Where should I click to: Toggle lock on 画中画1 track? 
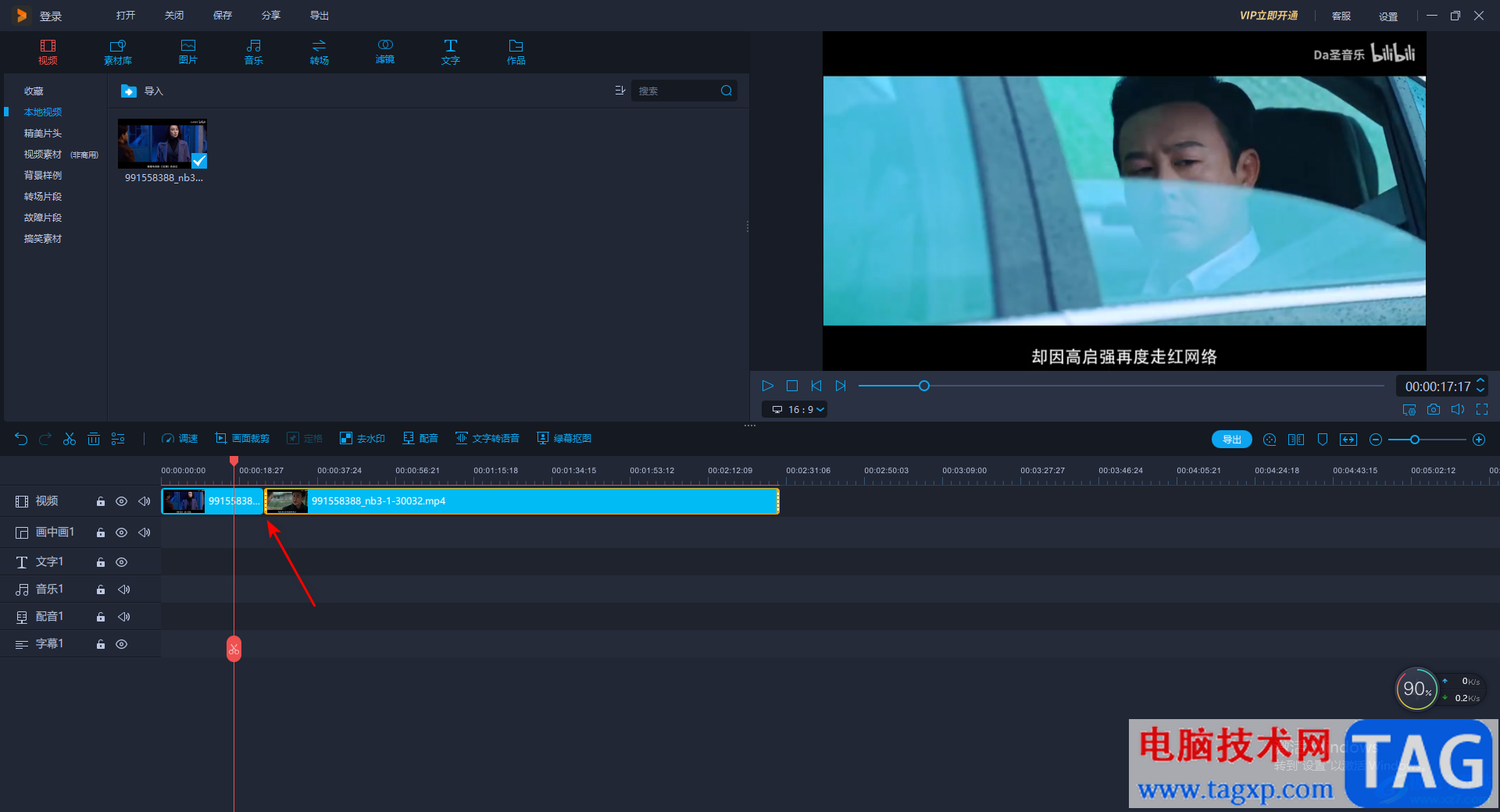pos(101,532)
